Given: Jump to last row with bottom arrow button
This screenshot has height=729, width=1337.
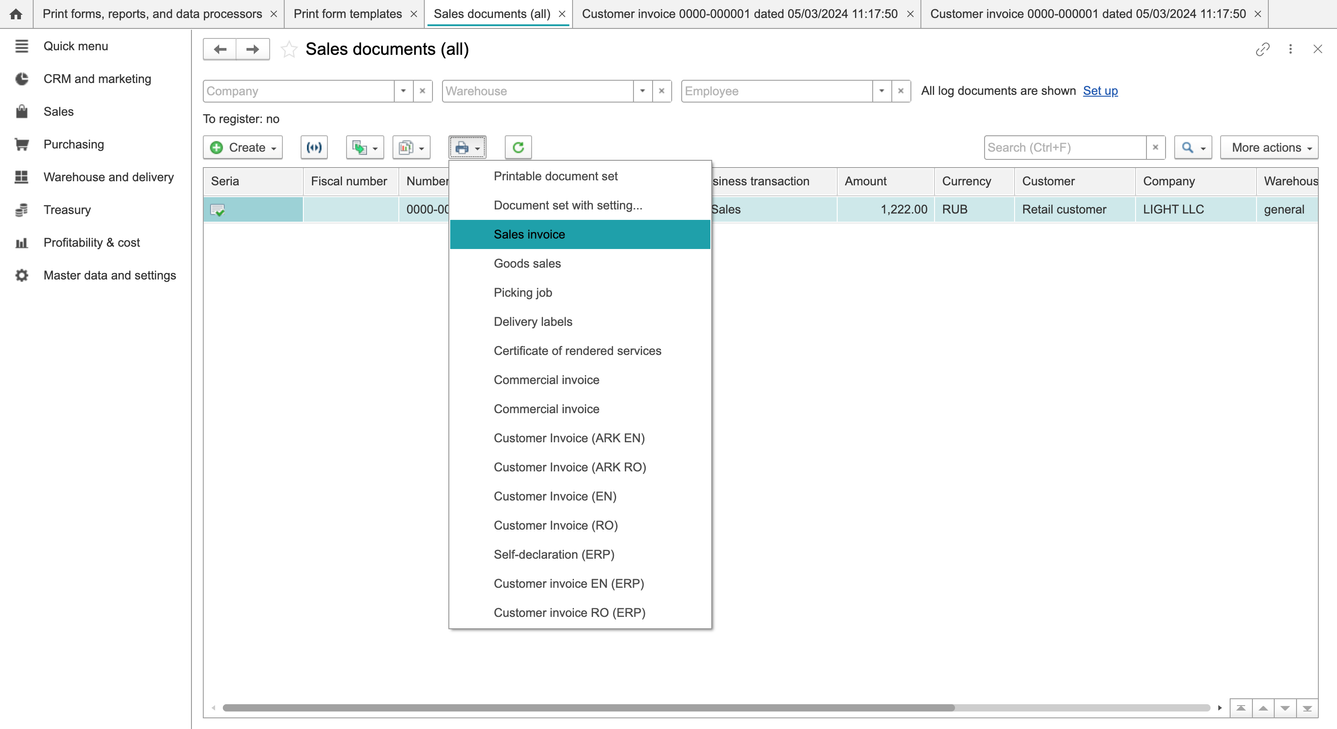Looking at the screenshot, I should coord(1307,708).
